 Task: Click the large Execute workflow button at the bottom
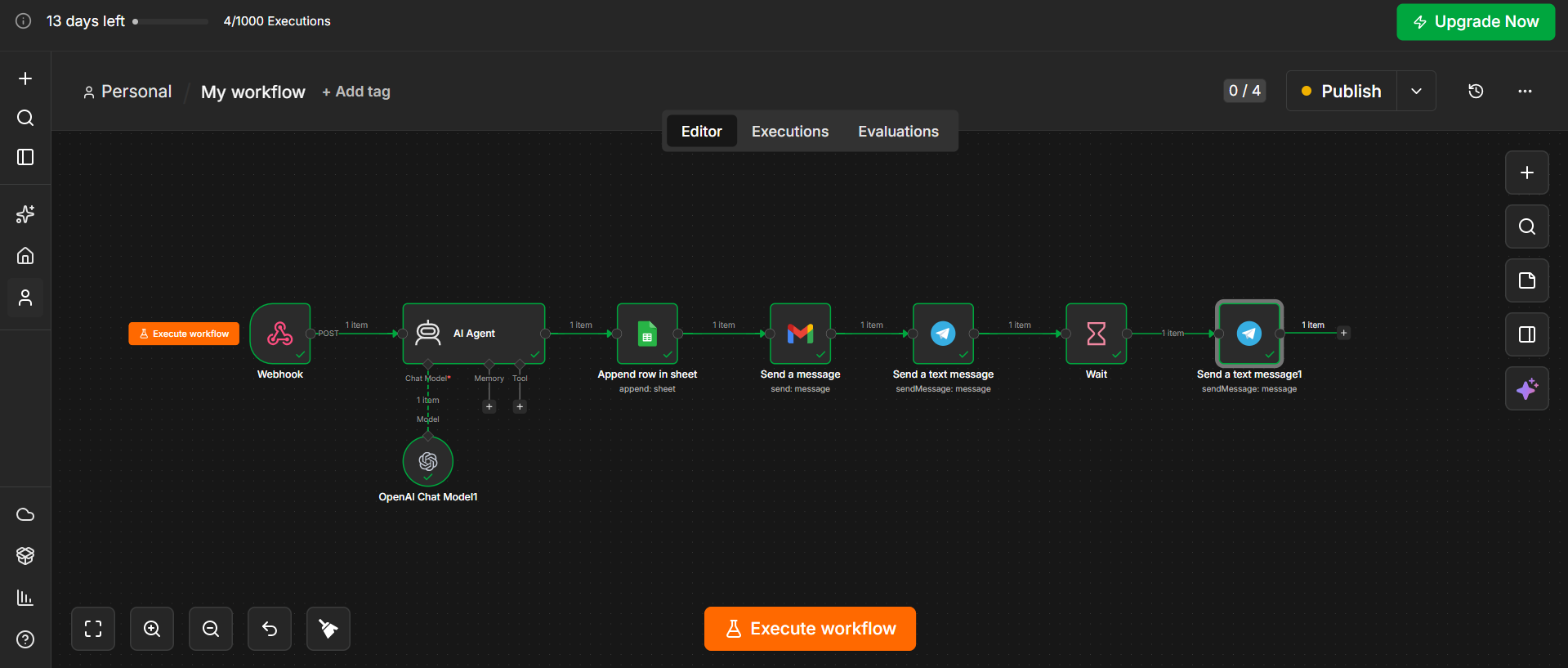(810, 629)
